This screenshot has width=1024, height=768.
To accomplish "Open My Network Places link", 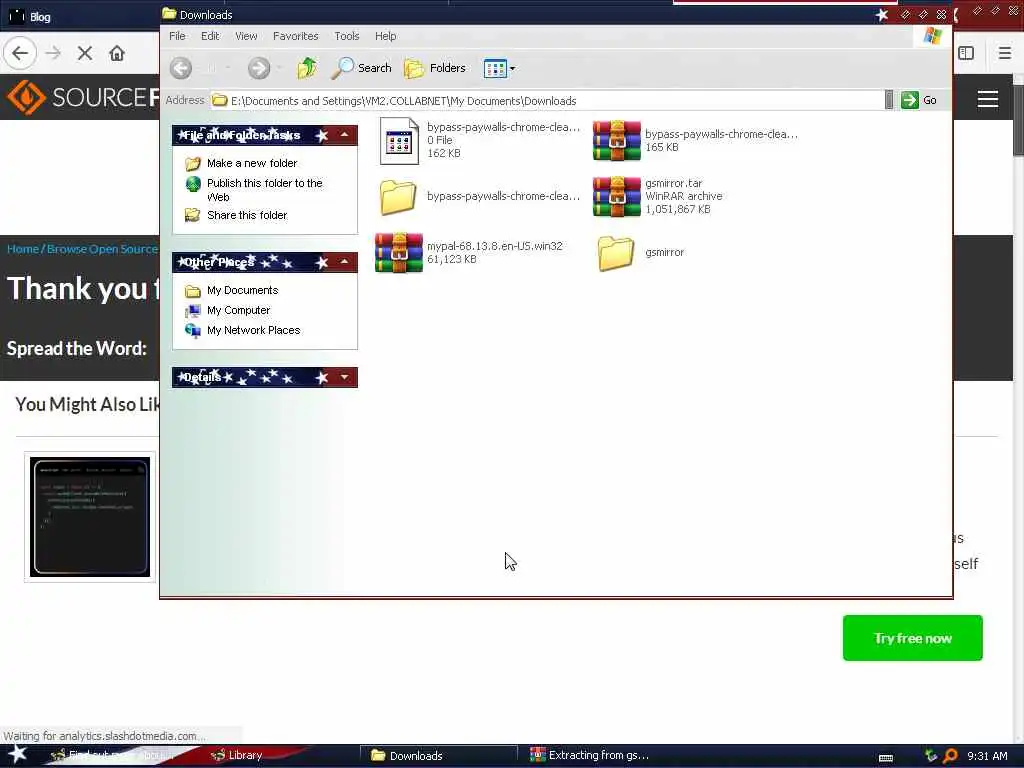I will tap(253, 330).
